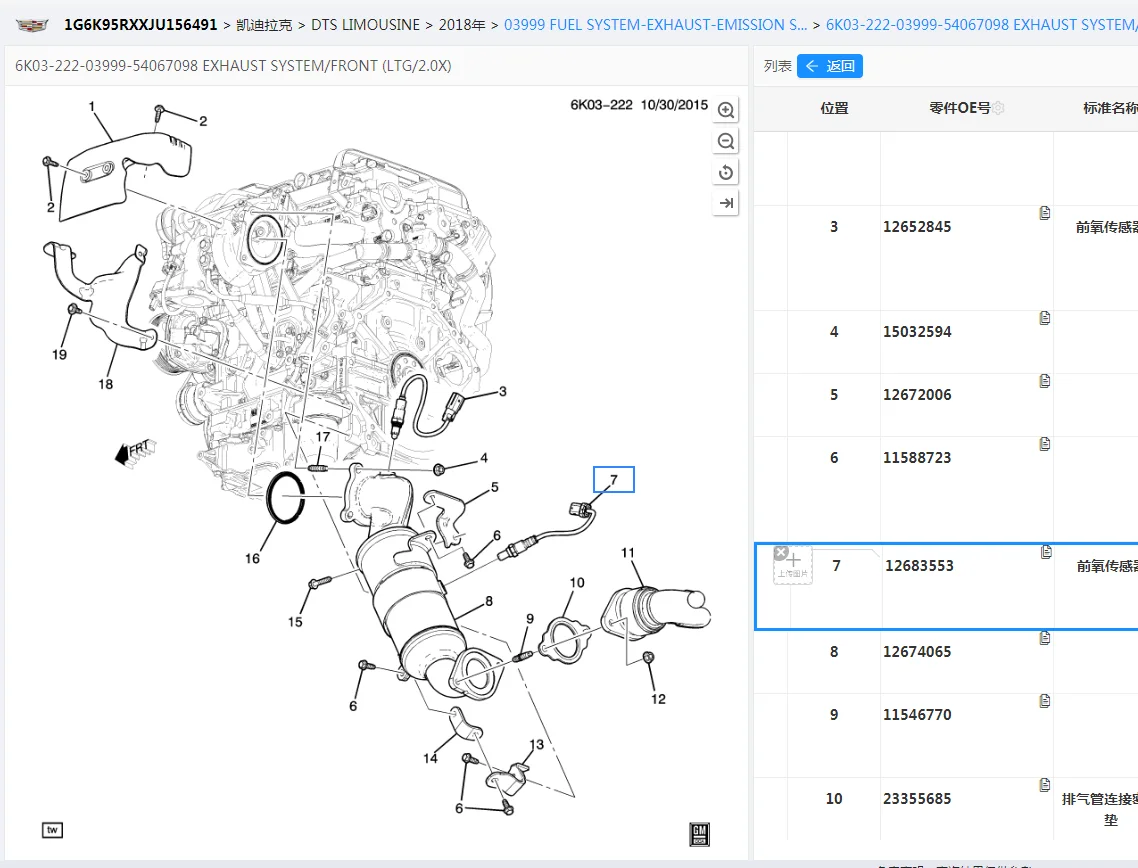Select part number 12683553
The image size is (1138, 868).
919,566
